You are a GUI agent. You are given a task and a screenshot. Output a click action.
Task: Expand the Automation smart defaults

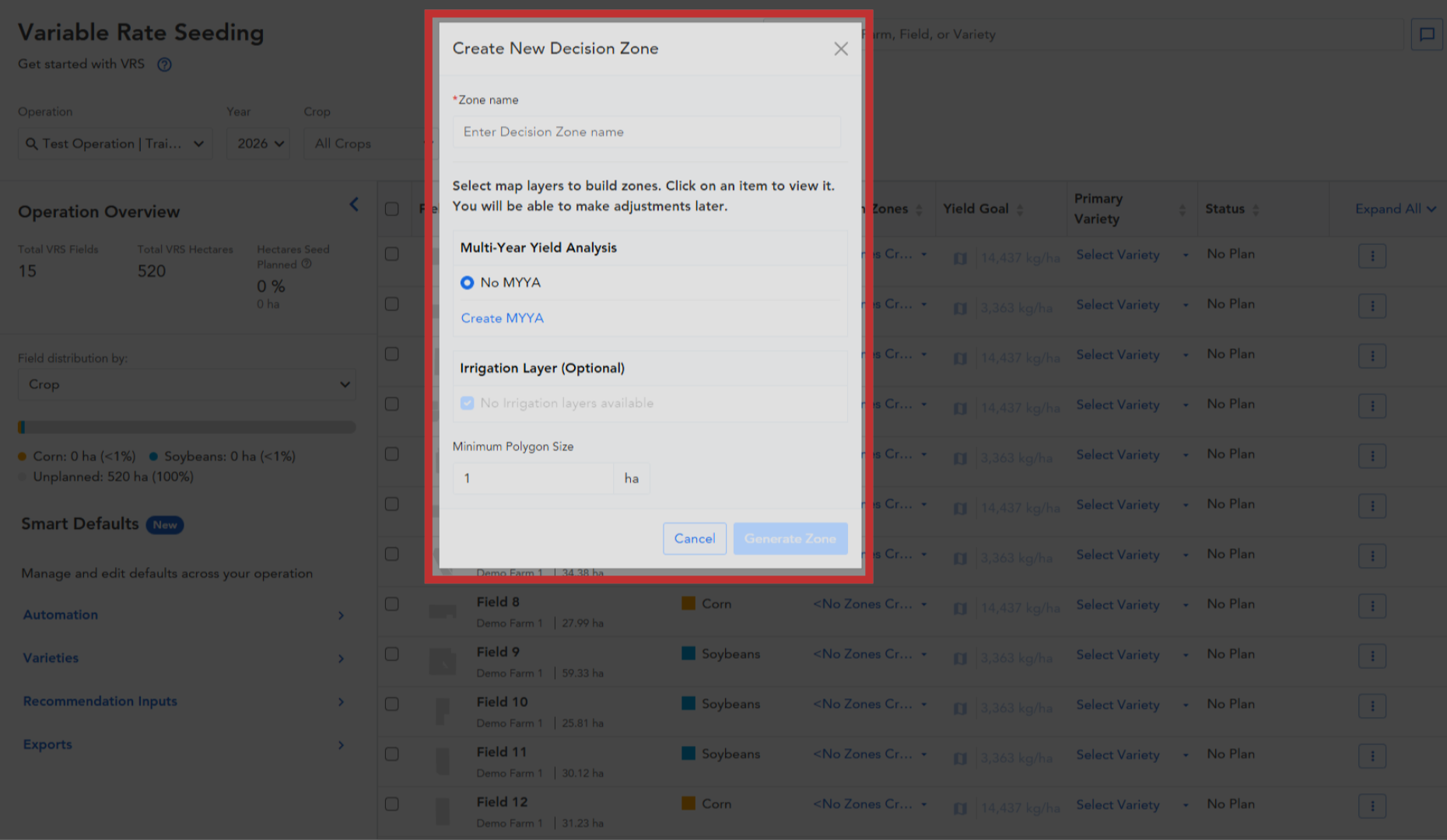coord(61,614)
